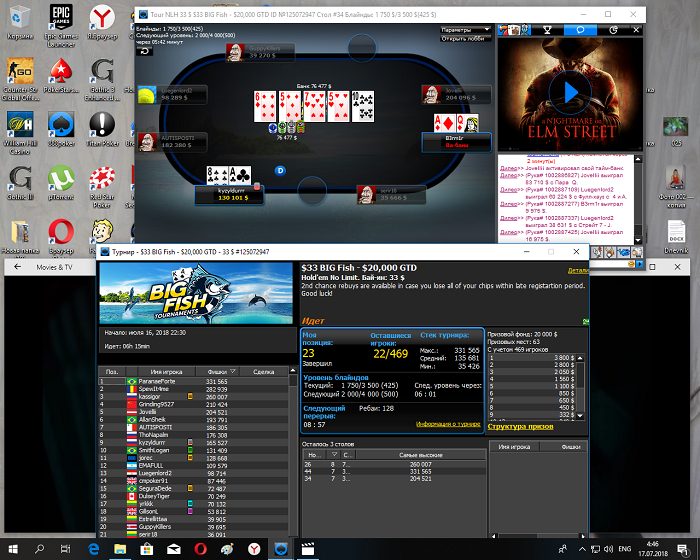Click serir18 player avatar at table
The height and width of the screenshot is (560, 700).
click(x=366, y=195)
